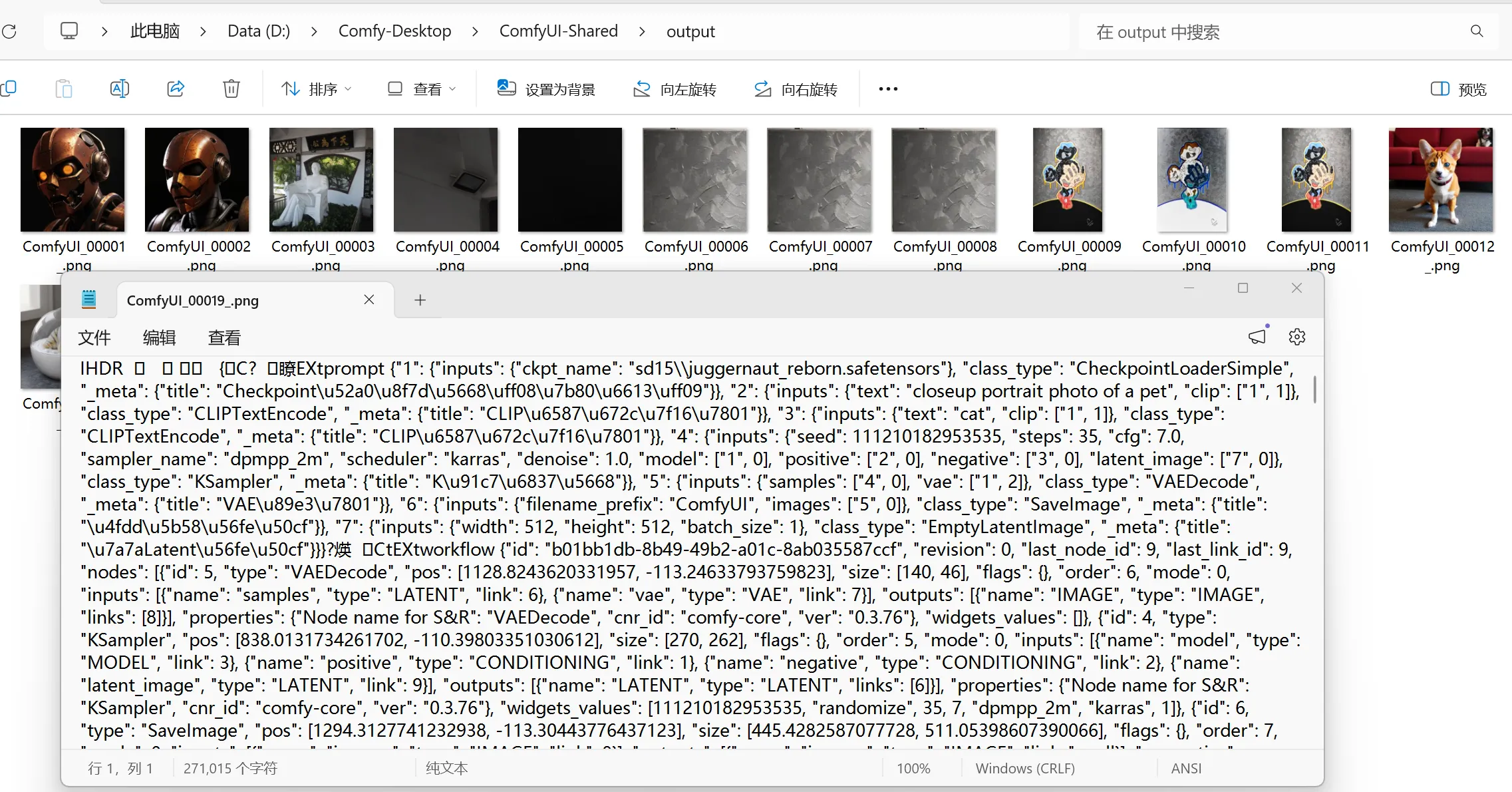Viewport: 1512px width, 792px height.
Task: Expand chevron after ComfyUI-Shared
Action: tap(642, 31)
